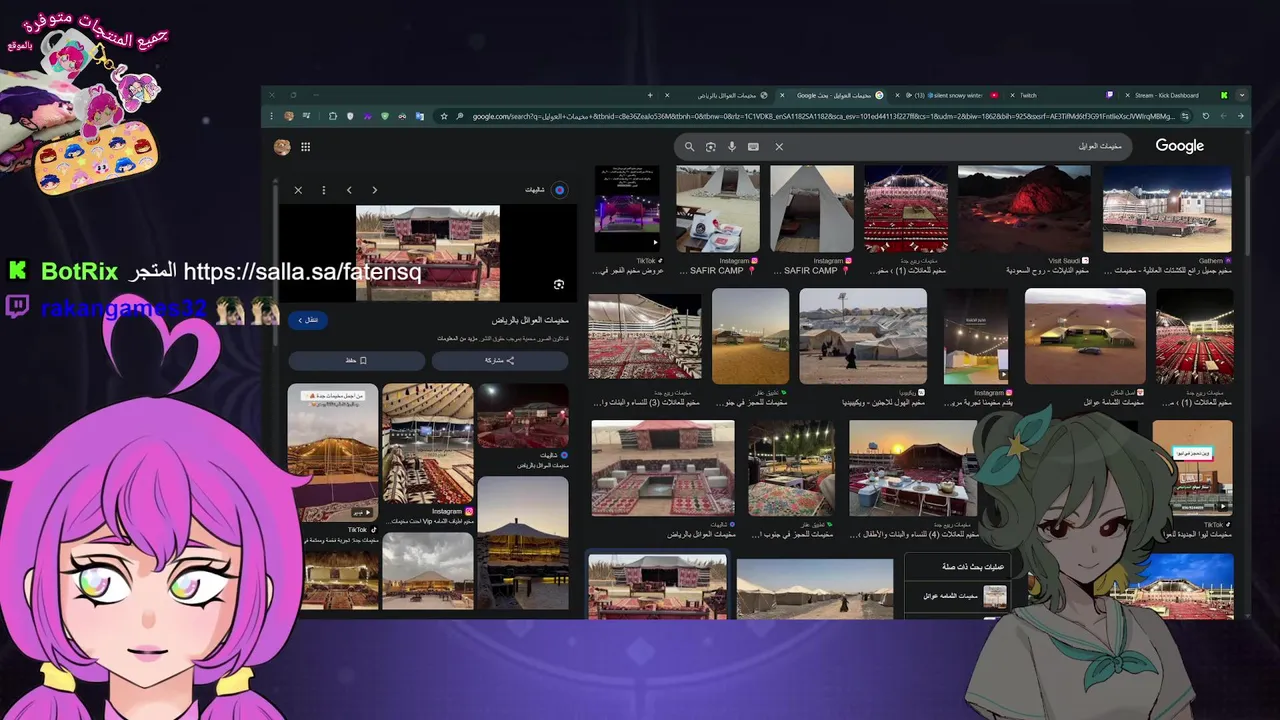Close the Google search results tab
This screenshot has height=720, width=1280.
tap(782, 95)
